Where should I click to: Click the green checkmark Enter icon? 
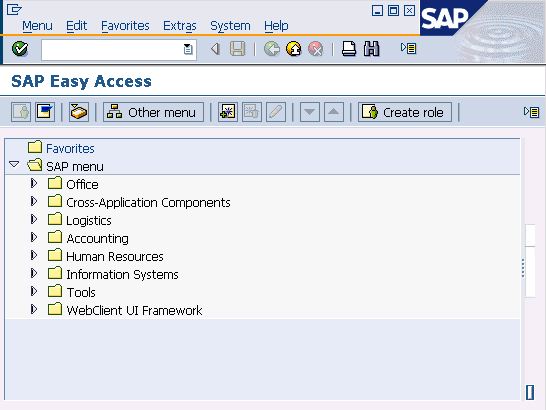[20, 49]
